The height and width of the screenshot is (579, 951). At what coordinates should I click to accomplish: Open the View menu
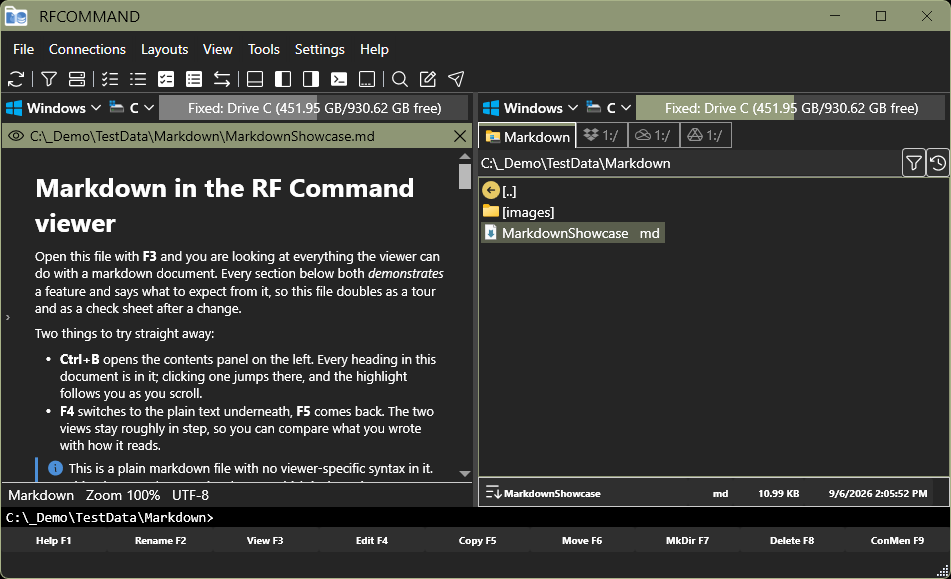pyautogui.click(x=218, y=49)
